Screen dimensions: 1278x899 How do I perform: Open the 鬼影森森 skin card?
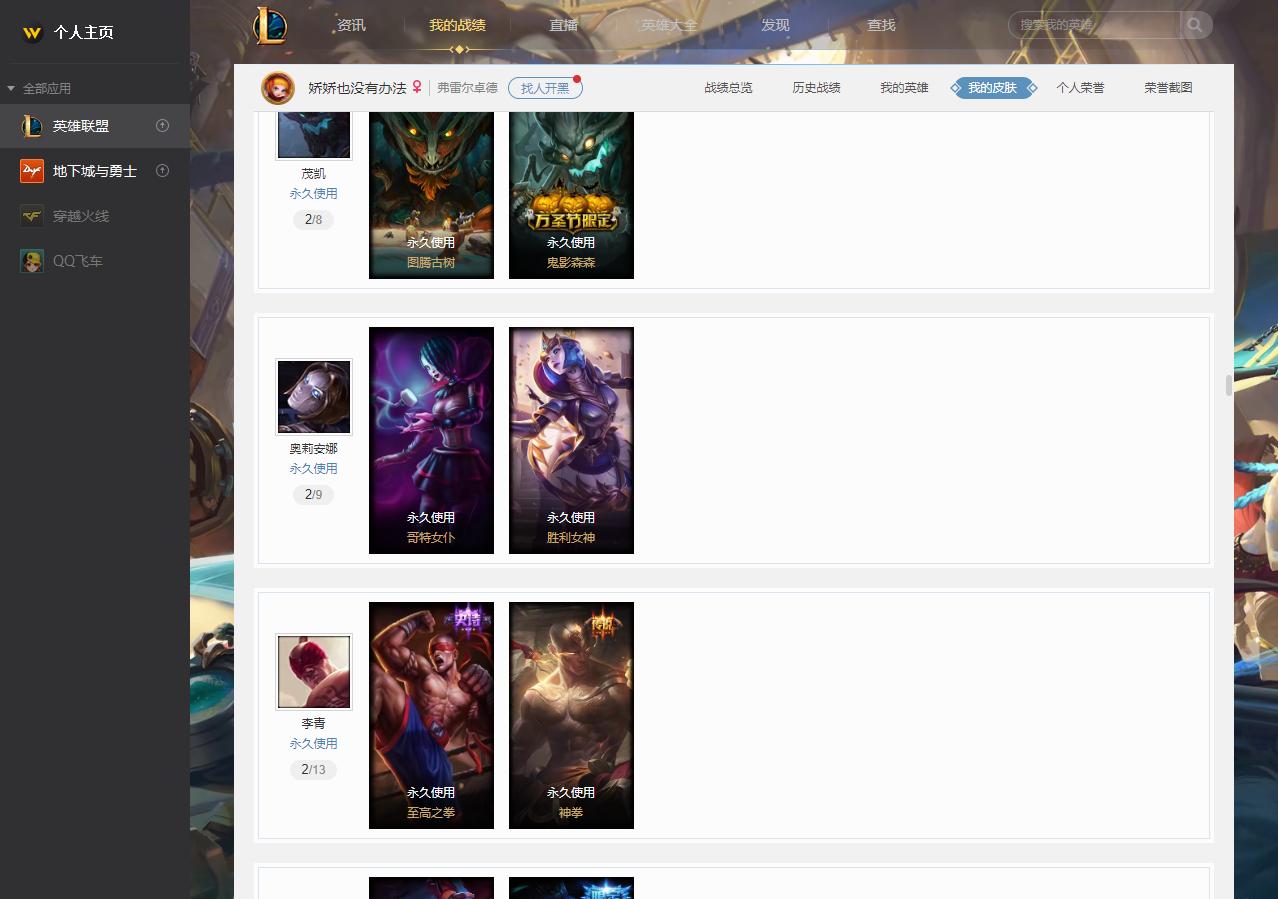point(571,195)
